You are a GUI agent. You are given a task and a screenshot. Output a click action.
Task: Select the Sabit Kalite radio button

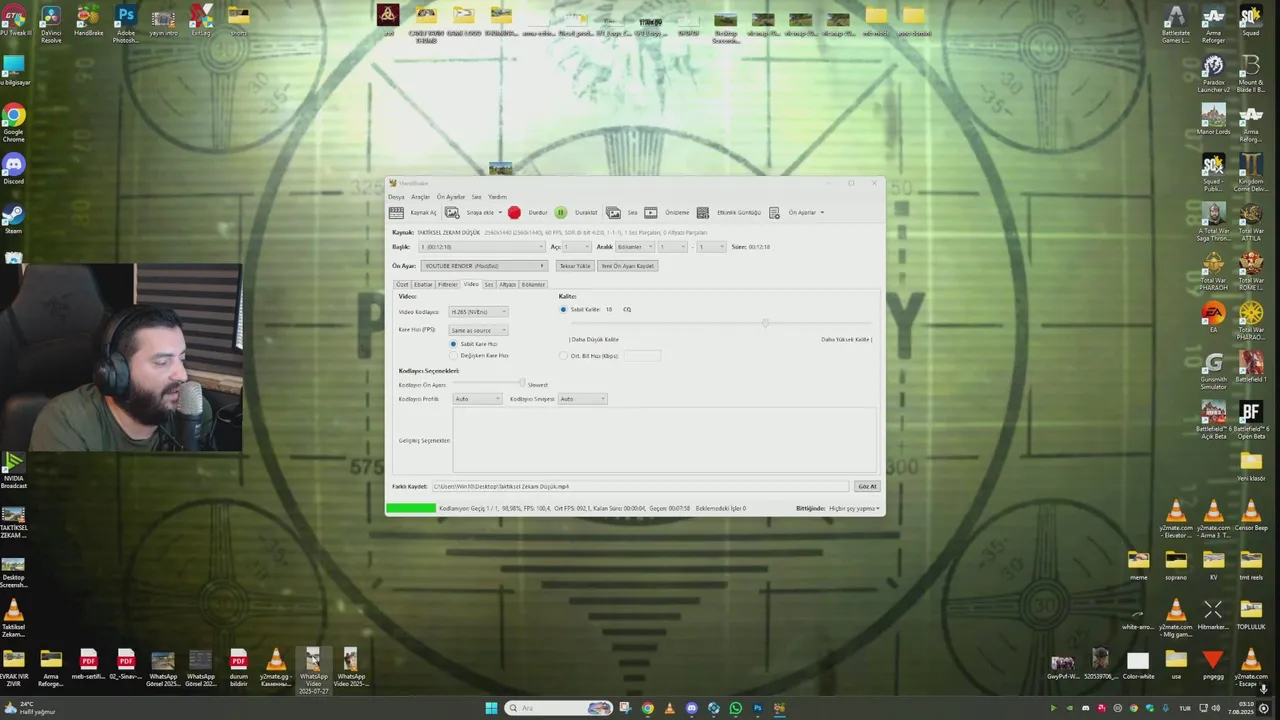click(x=563, y=309)
